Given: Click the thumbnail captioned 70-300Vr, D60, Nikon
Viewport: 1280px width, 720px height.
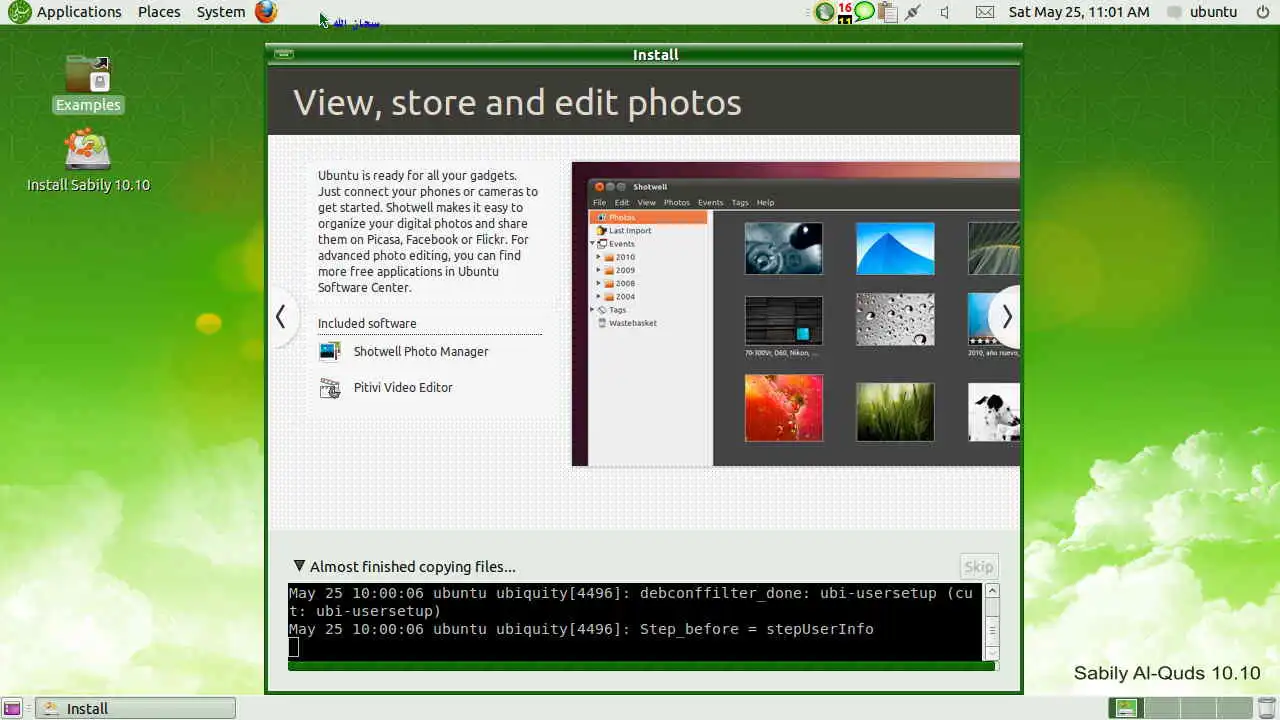Looking at the screenshot, I should pyautogui.click(x=784, y=320).
